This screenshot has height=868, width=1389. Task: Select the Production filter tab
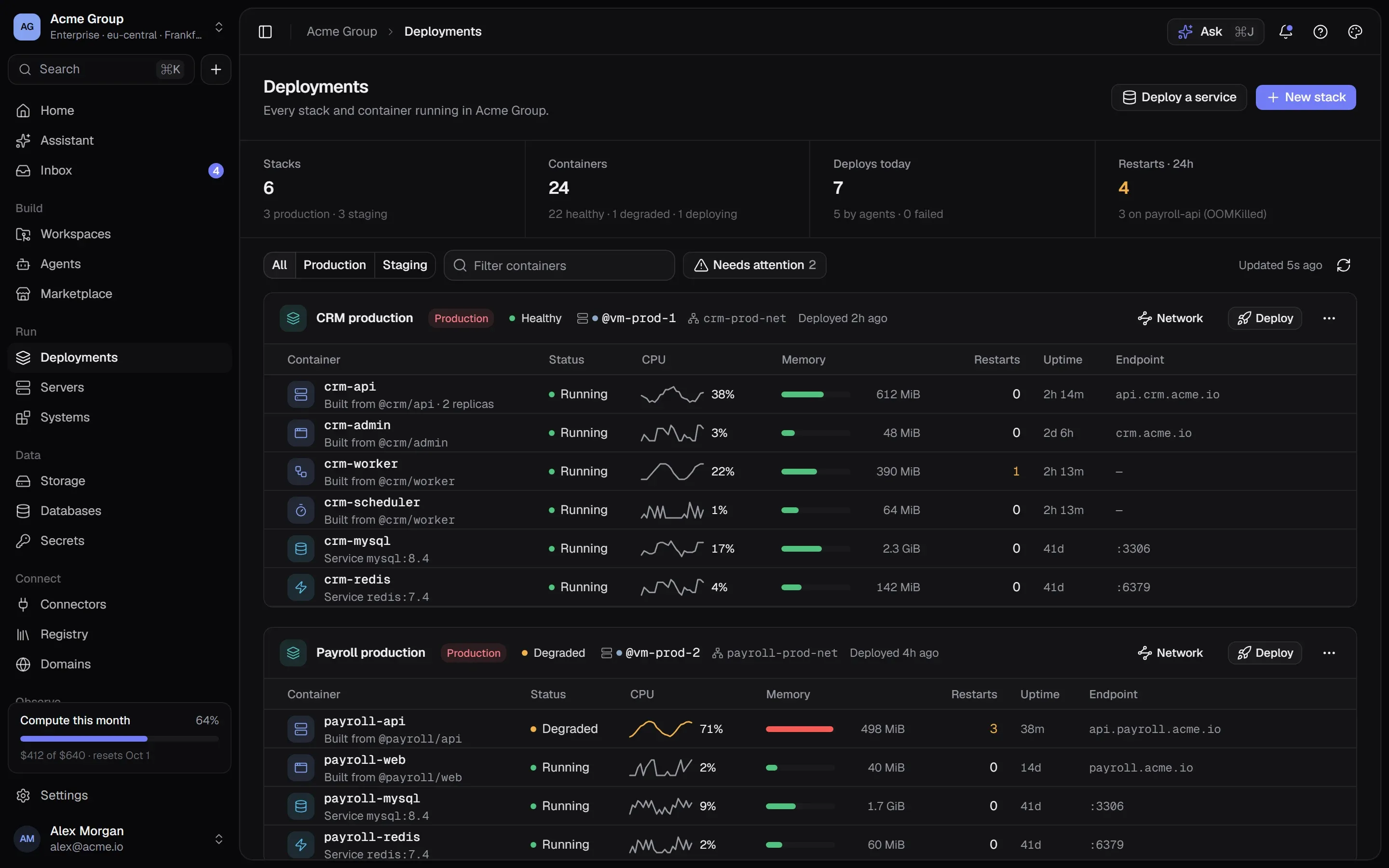[x=335, y=265]
